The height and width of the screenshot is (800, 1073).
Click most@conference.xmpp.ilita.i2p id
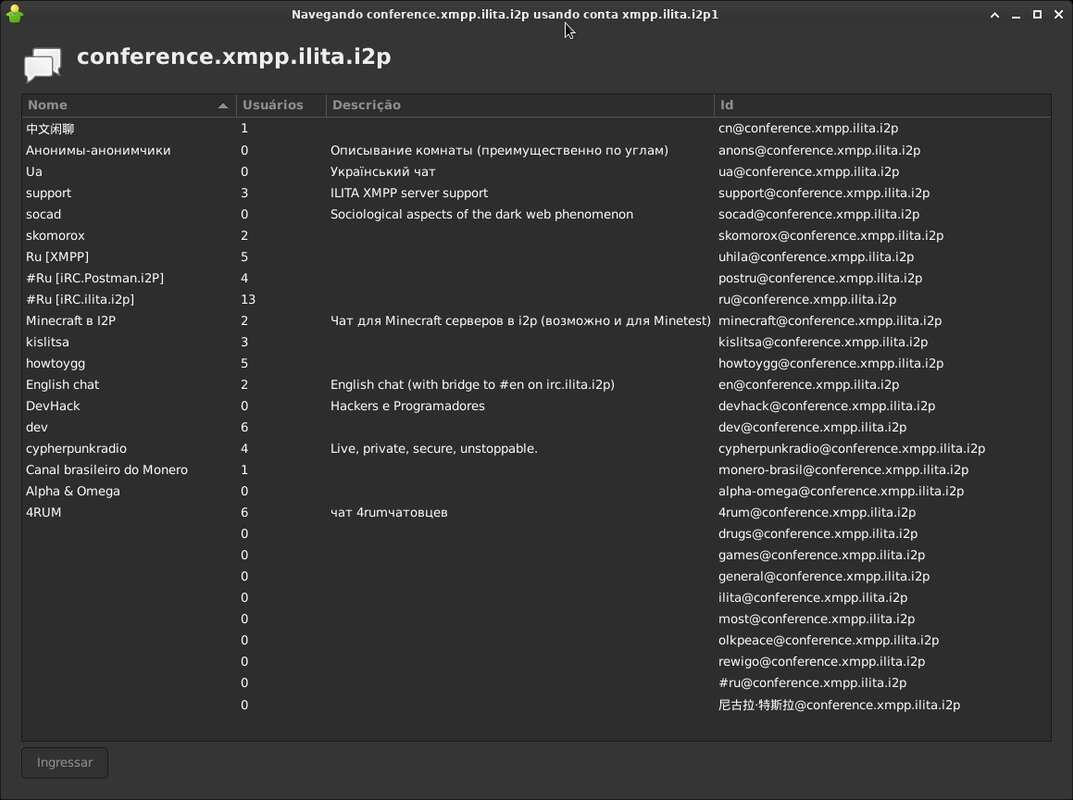coord(816,618)
